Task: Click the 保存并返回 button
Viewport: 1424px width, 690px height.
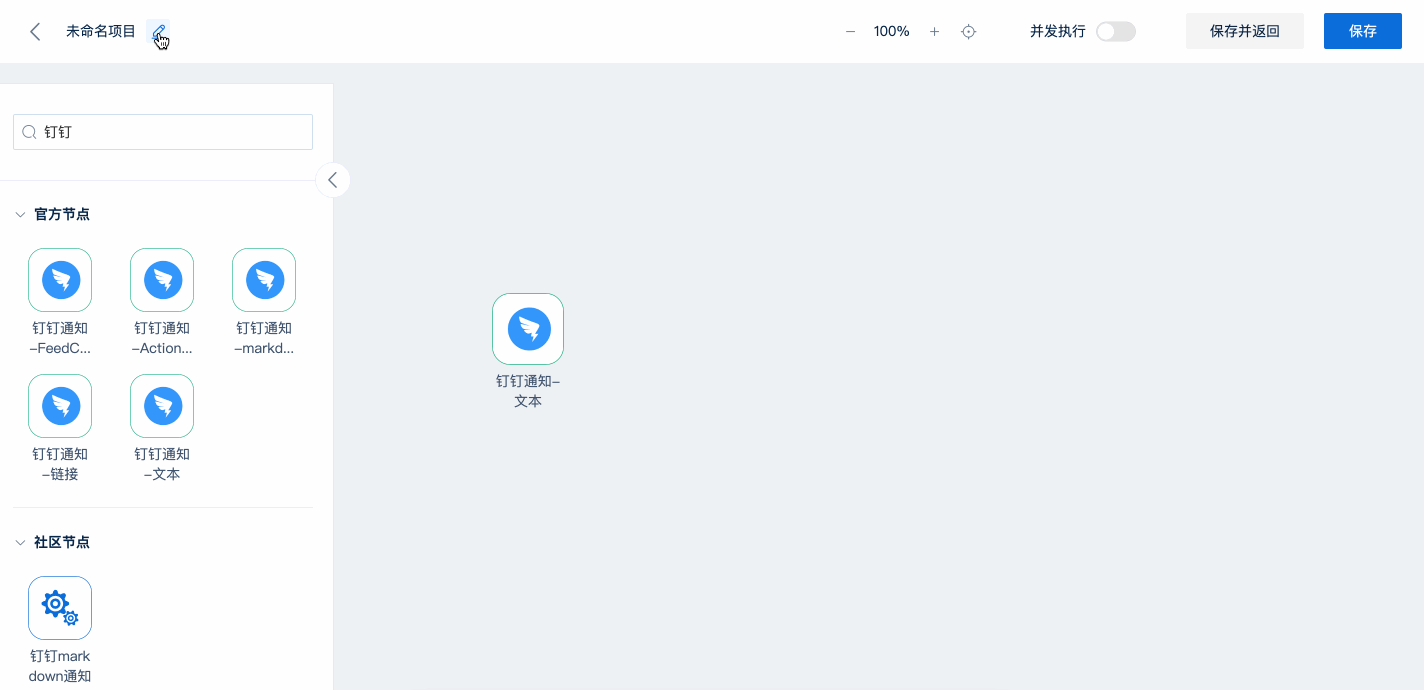Action: (1245, 31)
